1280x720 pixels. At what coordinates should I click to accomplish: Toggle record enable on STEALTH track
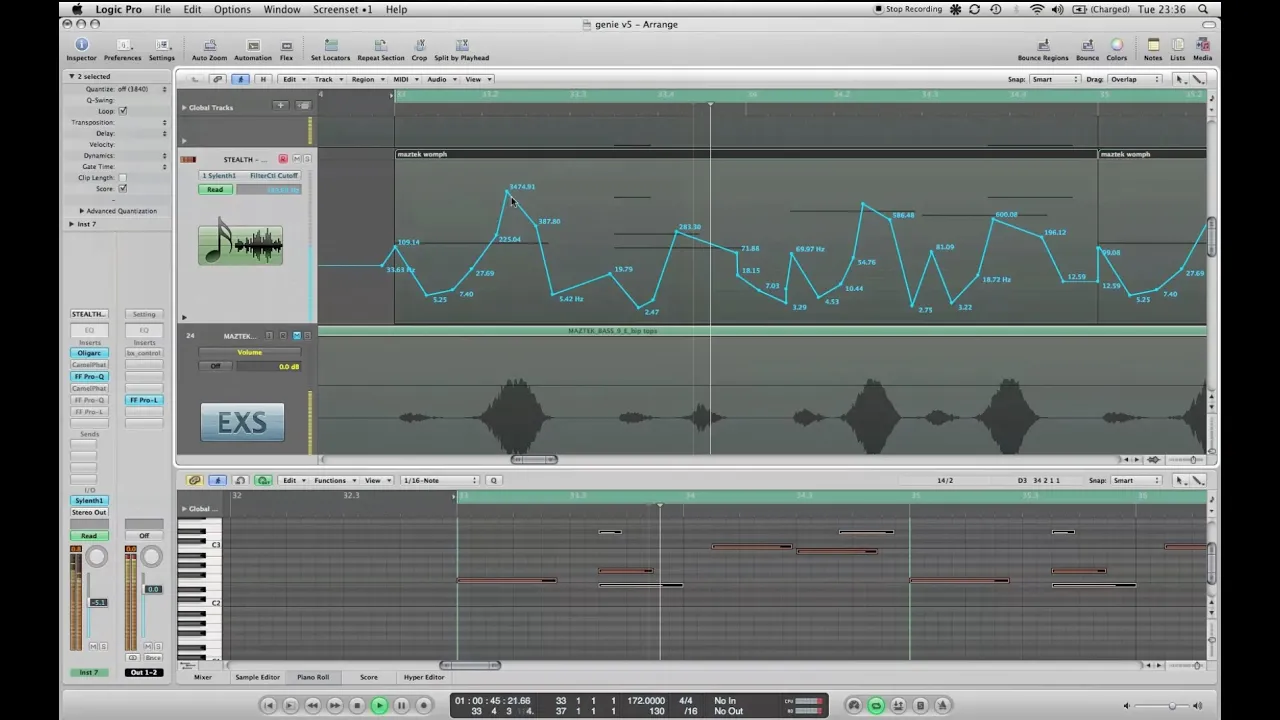tap(283, 159)
